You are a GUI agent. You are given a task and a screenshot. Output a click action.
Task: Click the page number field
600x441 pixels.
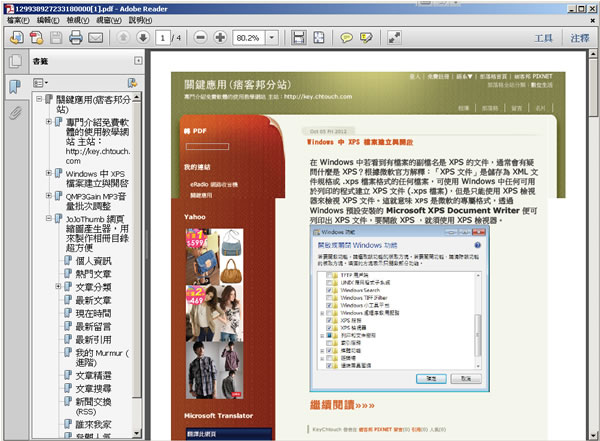(x=163, y=38)
